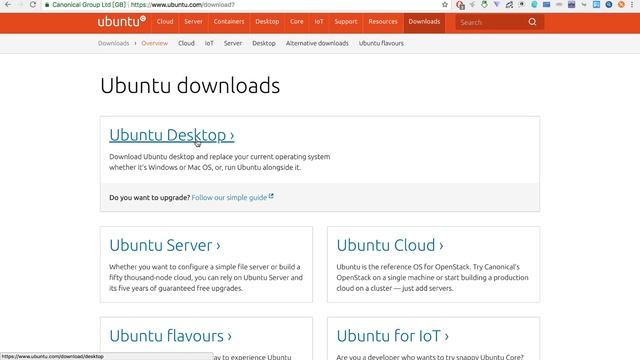Click the 'Ubuntu is the reference OS' description

[432, 278]
